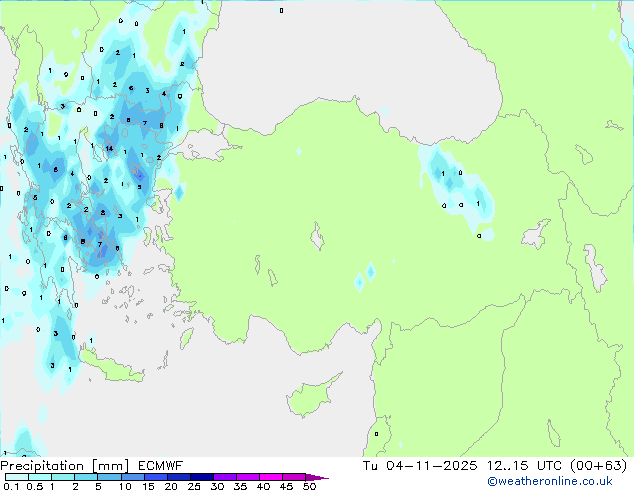634x490 pixels.
Task: Pick the 25–30 mm navy legend swatch
Action: [x=201, y=477]
